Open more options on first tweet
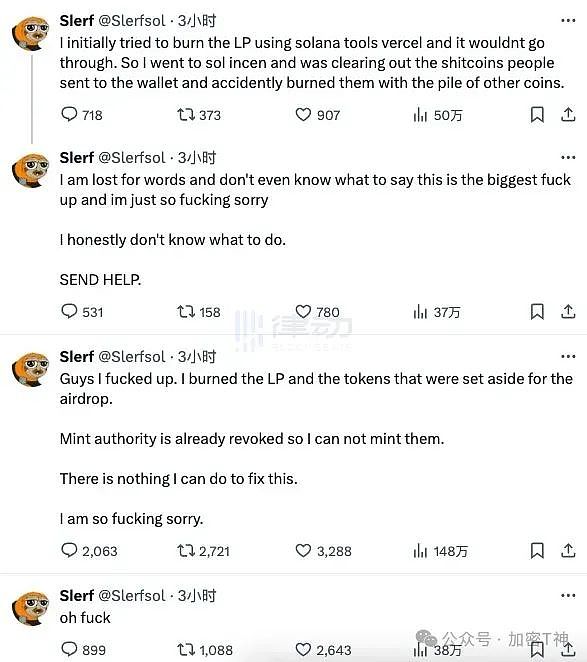This screenshot has width=587, height=662. coord(568,20)
